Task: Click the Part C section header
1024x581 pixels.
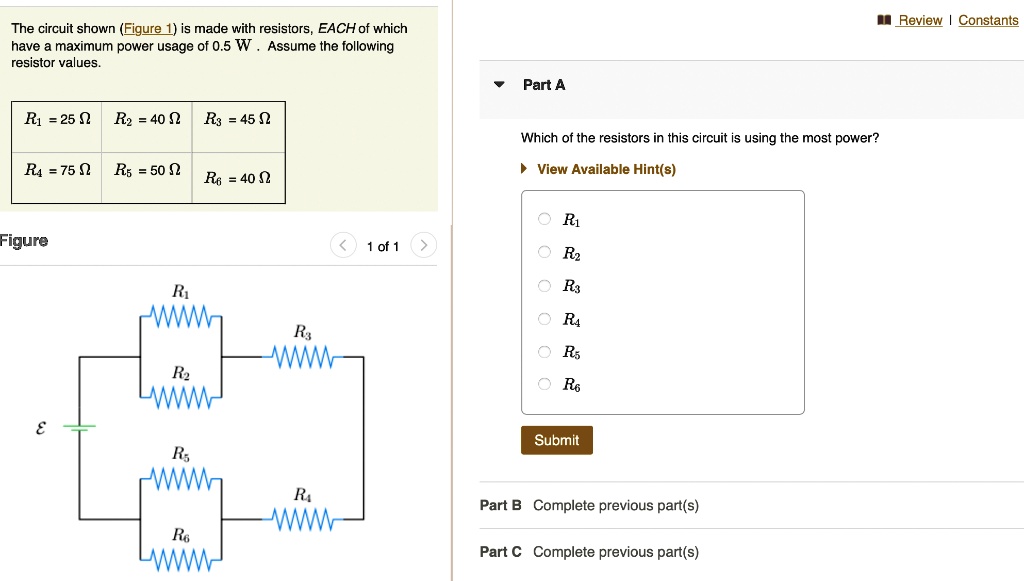Action: [x=499, y=551]
